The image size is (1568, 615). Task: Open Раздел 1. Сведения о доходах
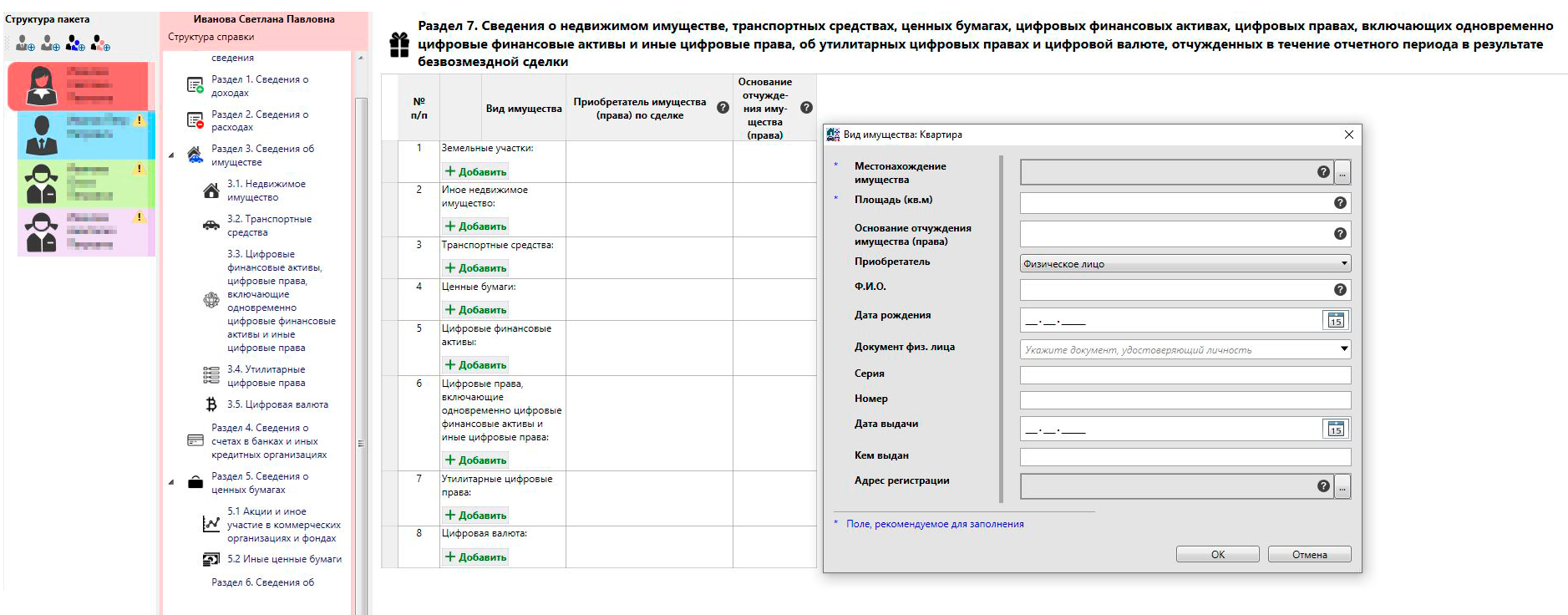click(260, 86)
